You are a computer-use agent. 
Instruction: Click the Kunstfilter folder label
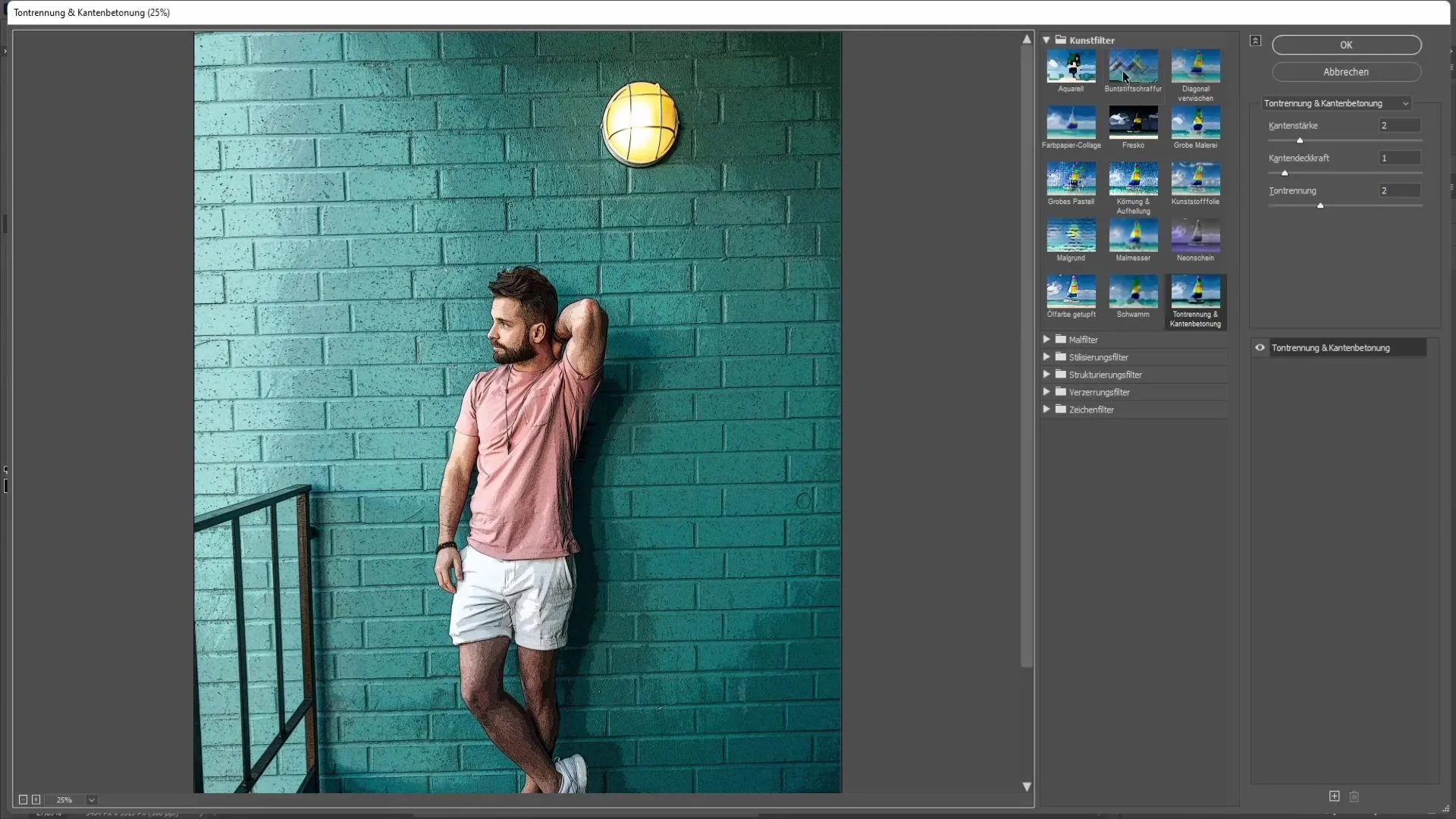1092,40
